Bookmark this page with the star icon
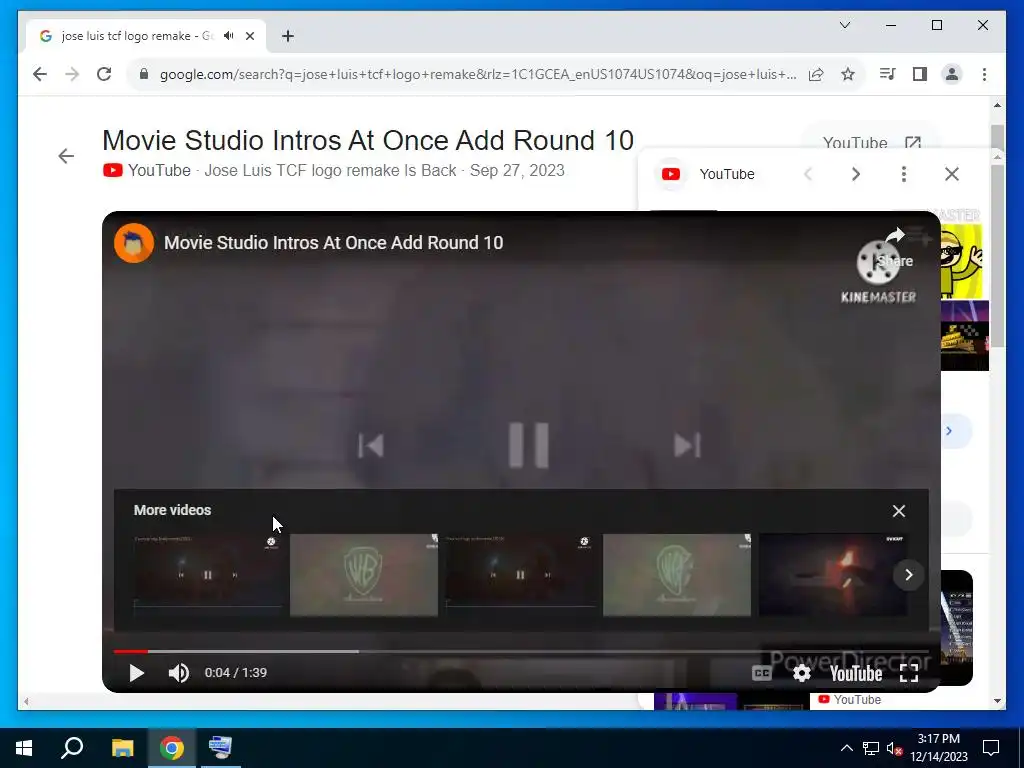The image size is (1024, 768). click(848, 74)
